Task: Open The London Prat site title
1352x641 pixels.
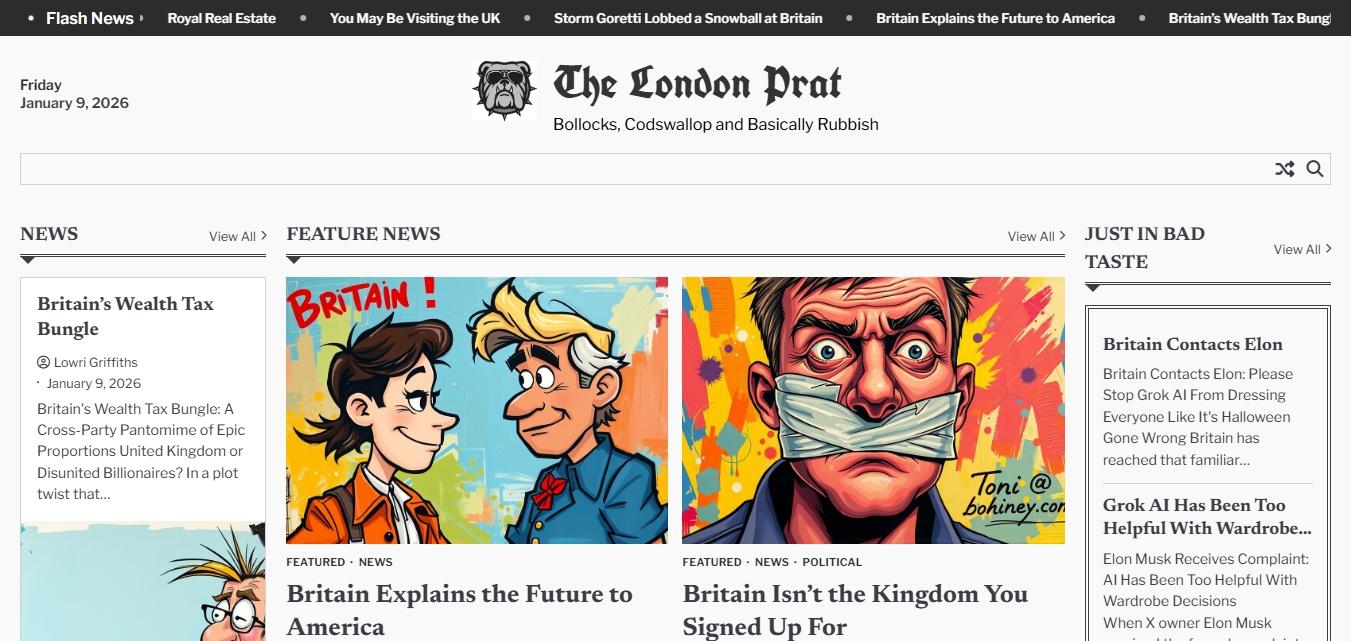Action: click(698, 84)
